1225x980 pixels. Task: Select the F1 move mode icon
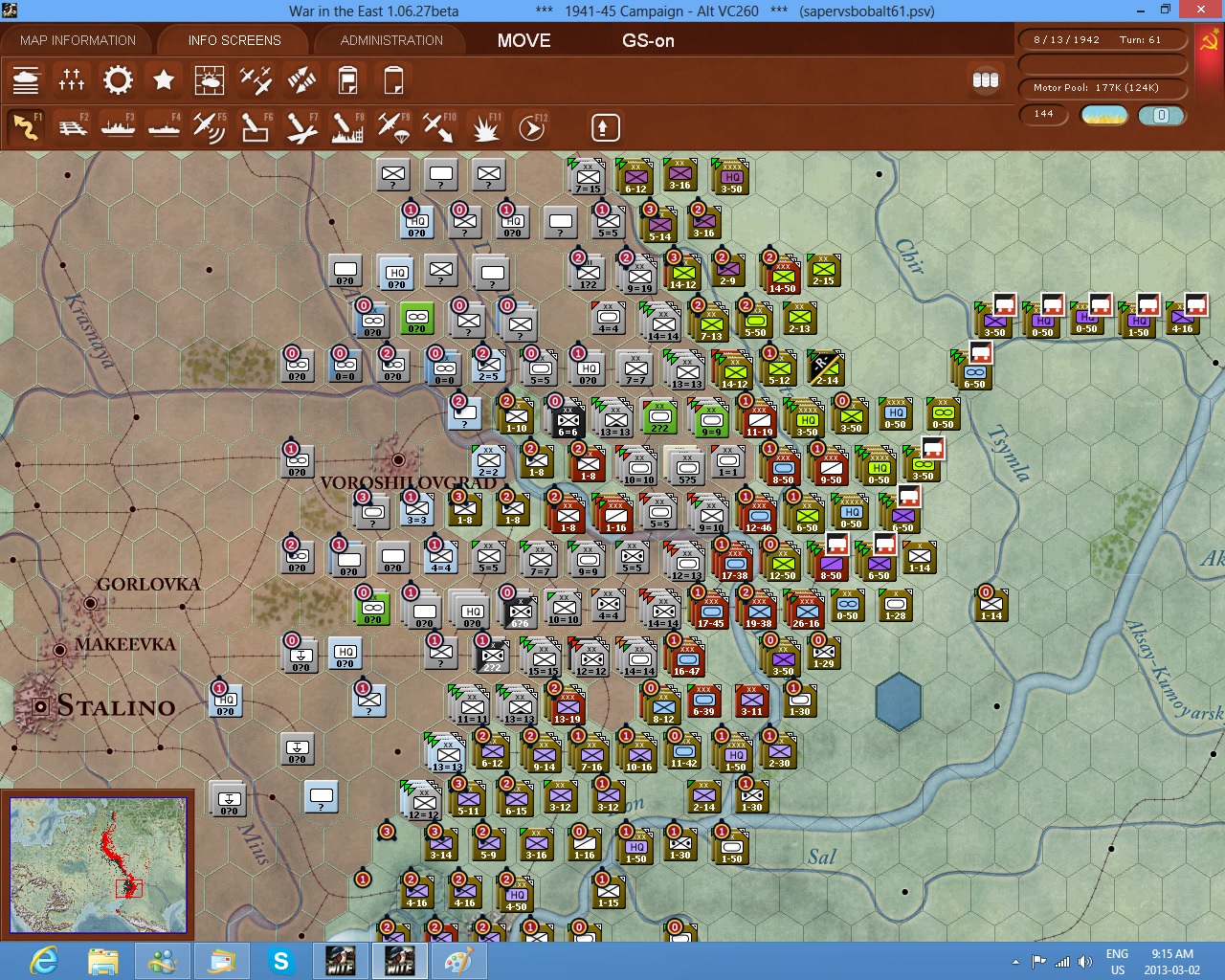(x=26, y=126)
